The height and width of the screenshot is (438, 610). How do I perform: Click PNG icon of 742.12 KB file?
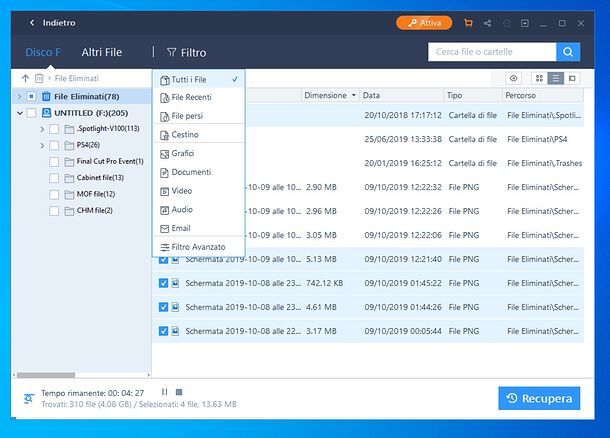175,283
